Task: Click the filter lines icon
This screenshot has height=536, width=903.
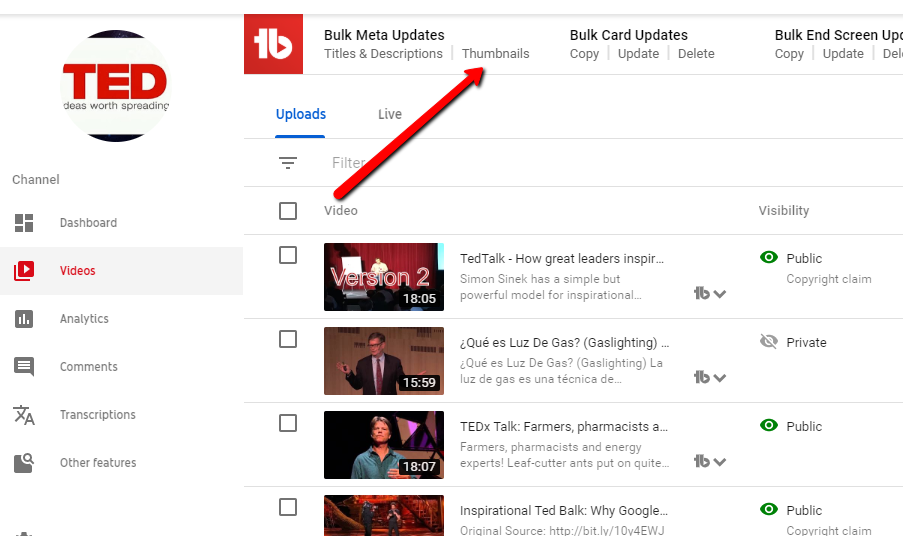Action: tap(288, 163)
